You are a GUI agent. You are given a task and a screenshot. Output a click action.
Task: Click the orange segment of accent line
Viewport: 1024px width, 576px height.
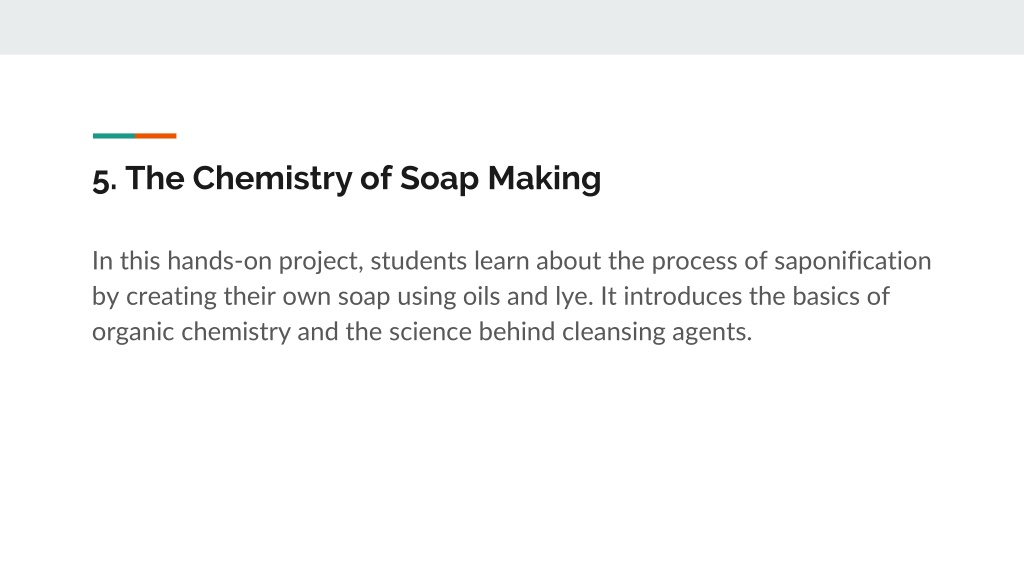tap(155, 136)
